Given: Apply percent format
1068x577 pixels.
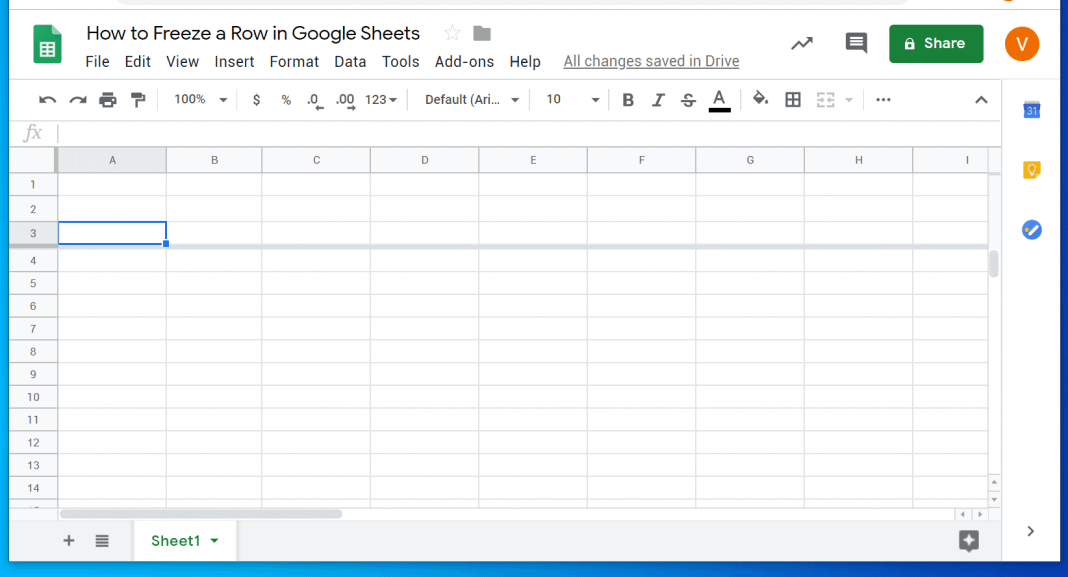Looking at the screenshot, I should pos(285,99).
